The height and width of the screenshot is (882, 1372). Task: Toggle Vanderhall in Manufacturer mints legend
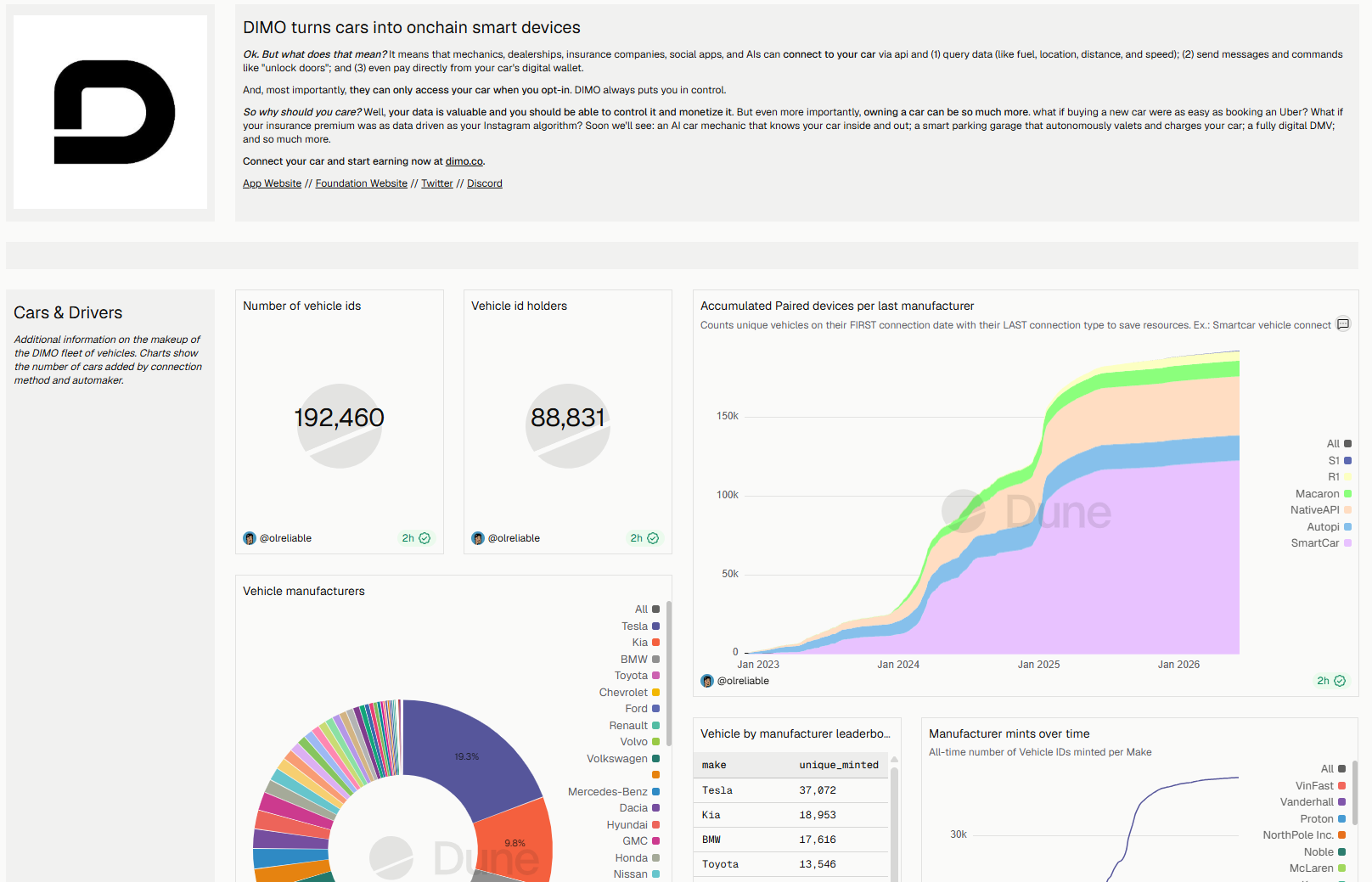coord(1313,802)
